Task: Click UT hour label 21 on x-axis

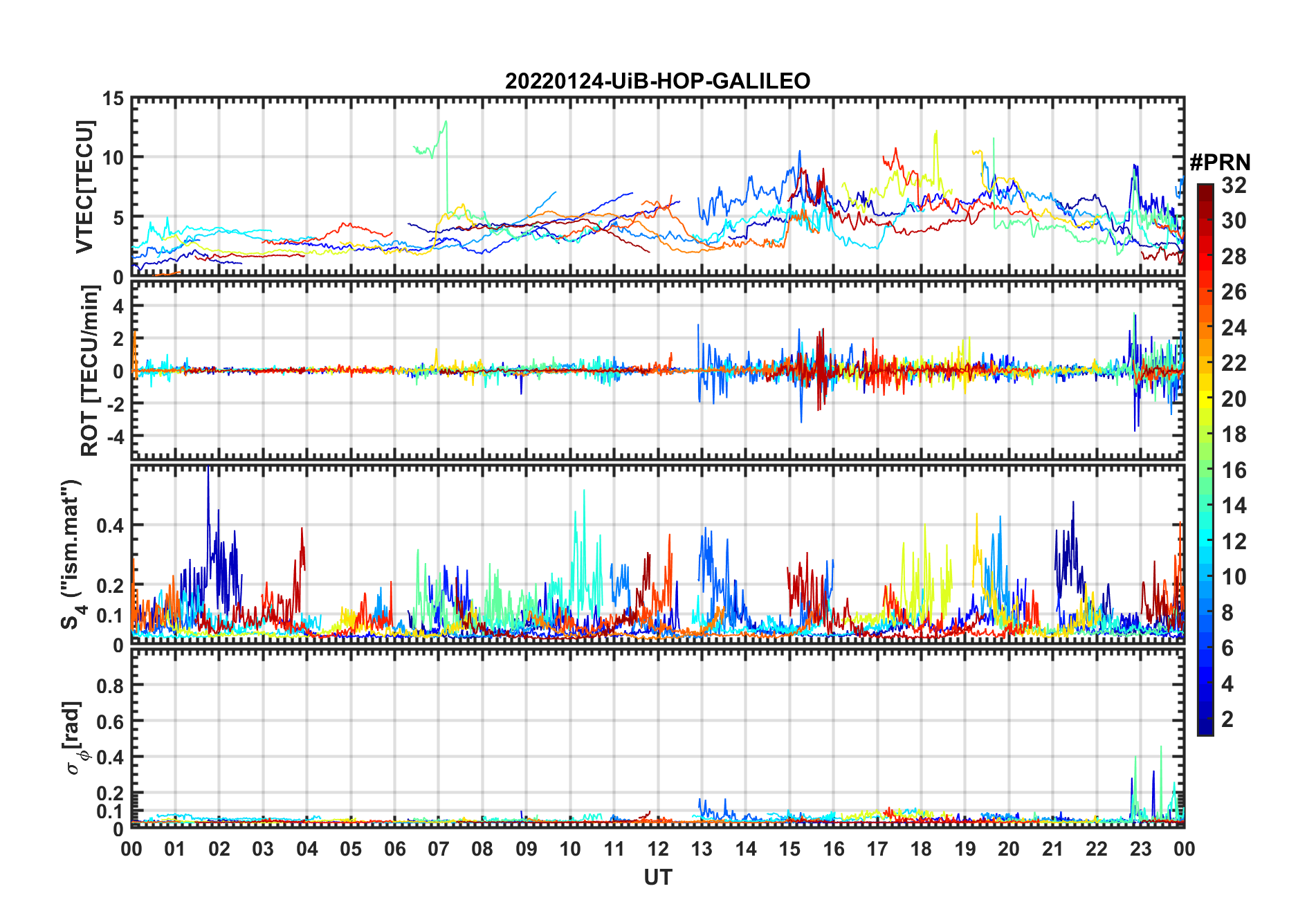Action: (1052, 849)
